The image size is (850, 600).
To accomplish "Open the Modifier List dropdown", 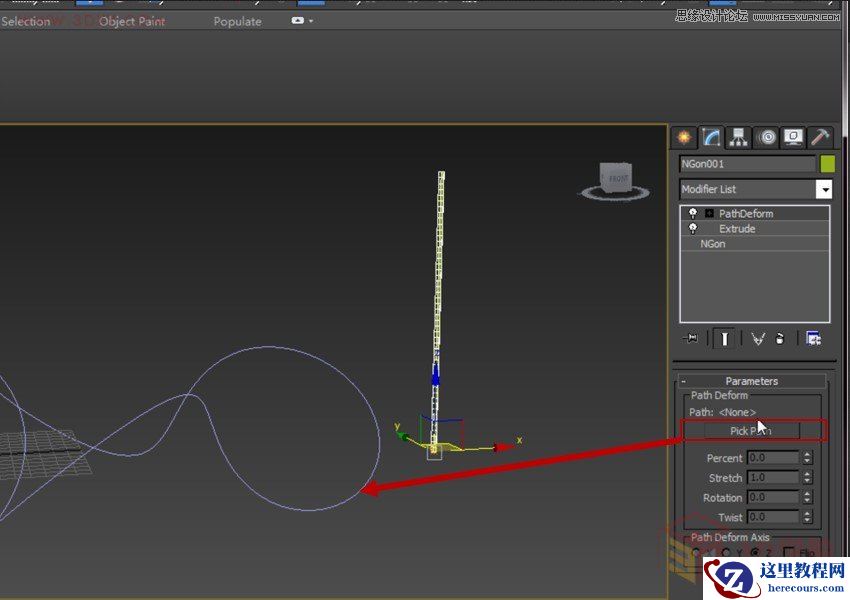I will pyautogui.click(x=824, y=189).
